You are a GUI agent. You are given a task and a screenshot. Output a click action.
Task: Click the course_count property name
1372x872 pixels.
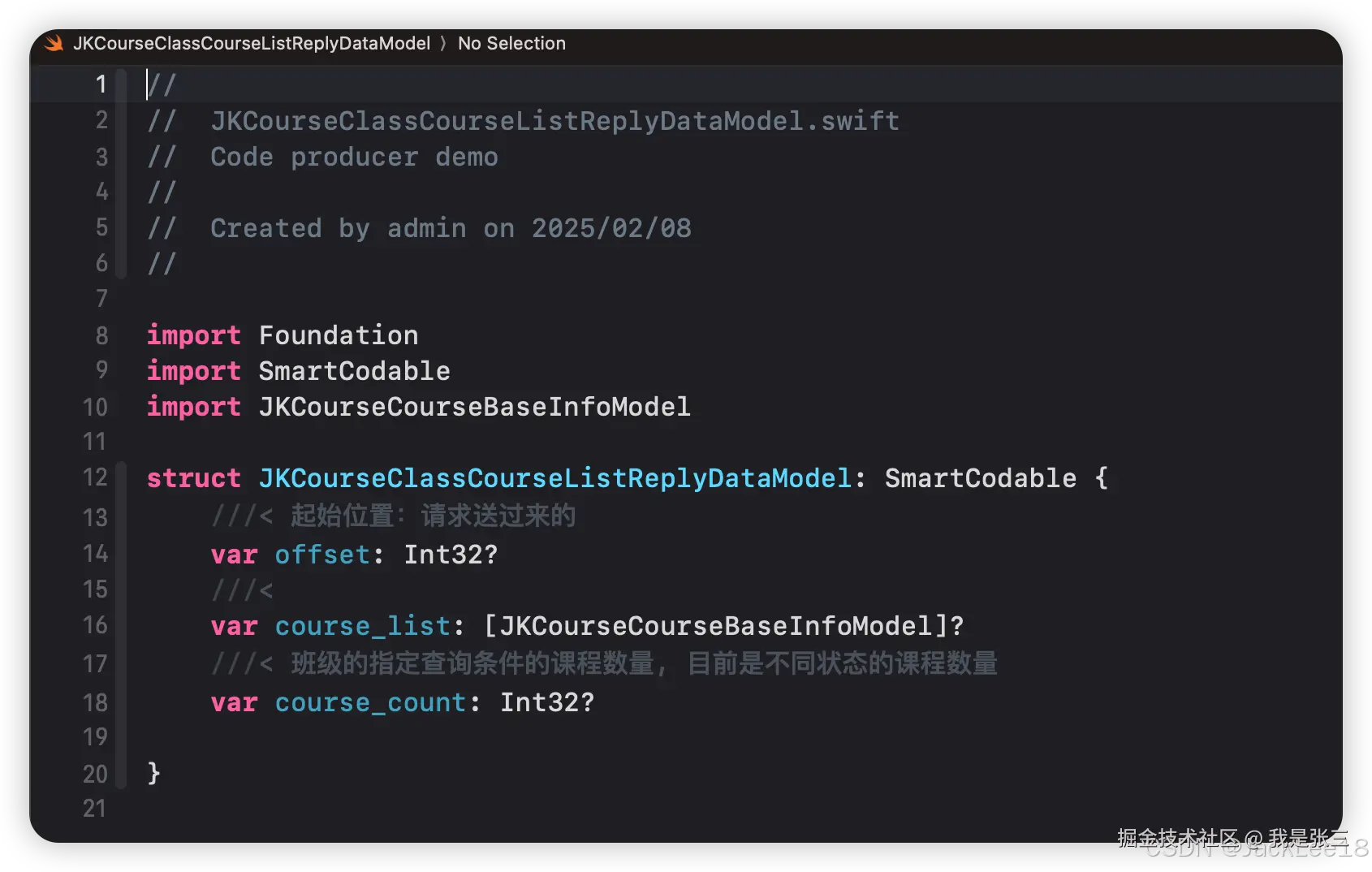(x=370, y=702)
